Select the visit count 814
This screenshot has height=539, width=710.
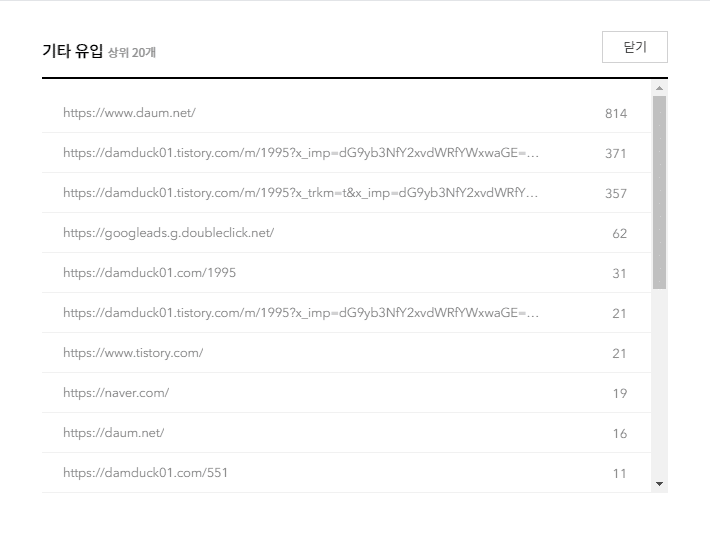[x=616, y=113]
